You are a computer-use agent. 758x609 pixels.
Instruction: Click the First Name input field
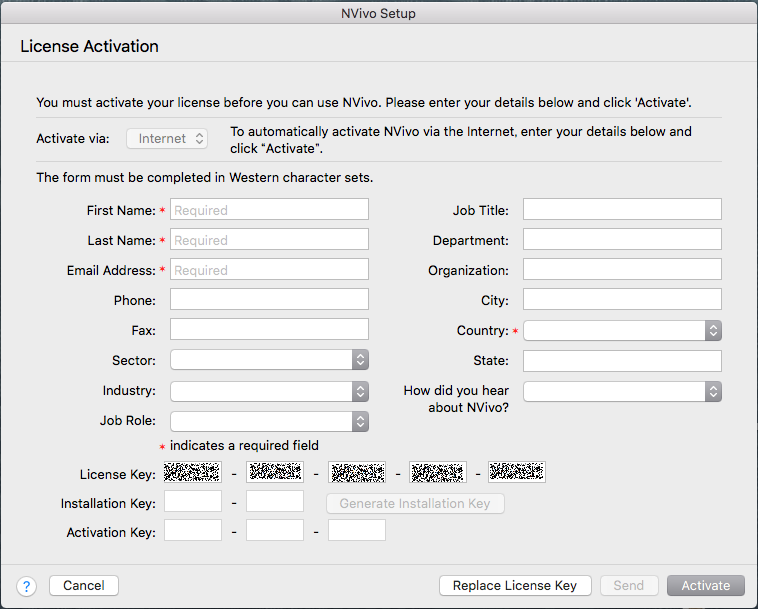tap(269, 209)
